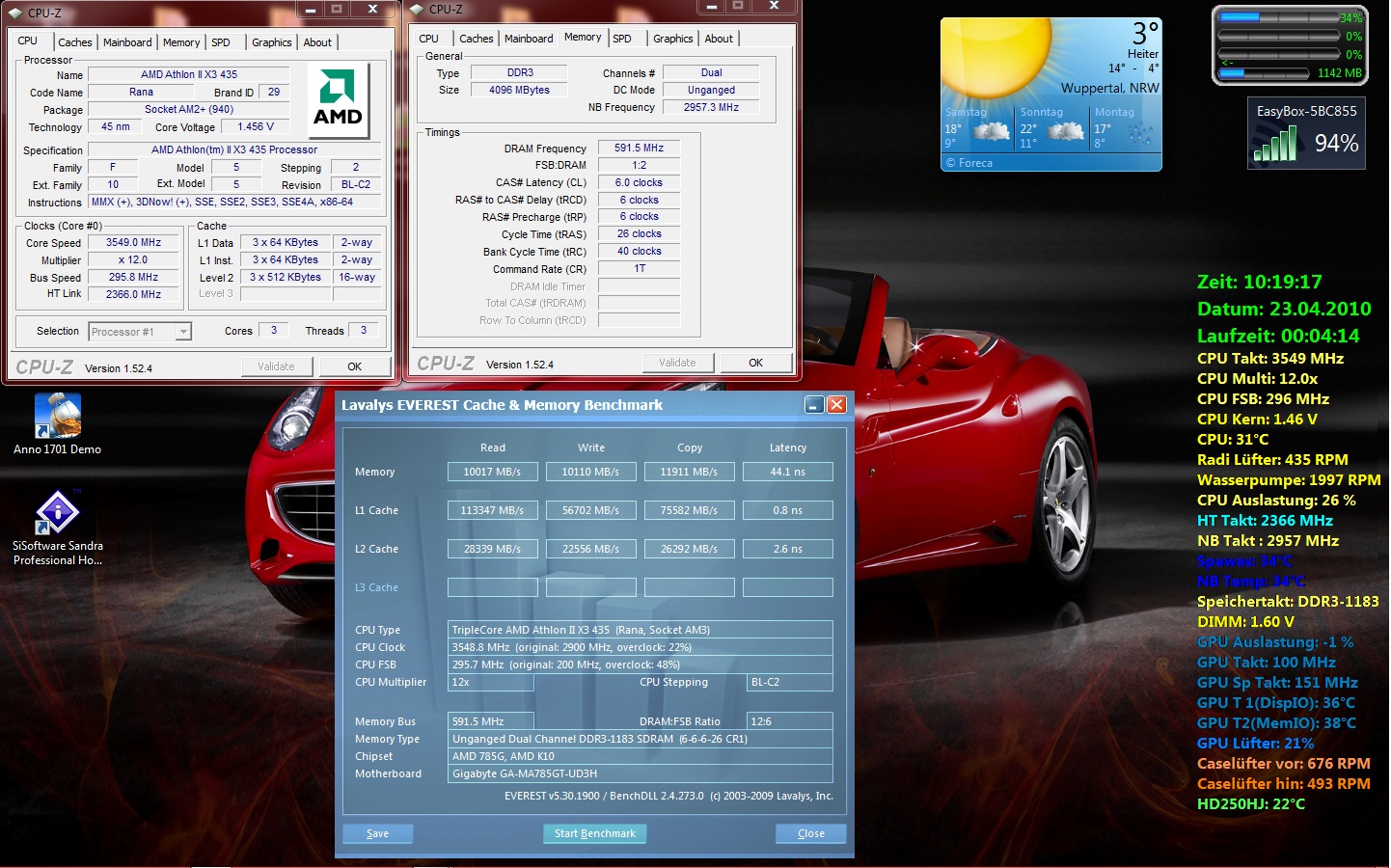Click OK in the CPU-Z memory window
The height and width of the screenshot is (868, 1391).
[755, 363]
